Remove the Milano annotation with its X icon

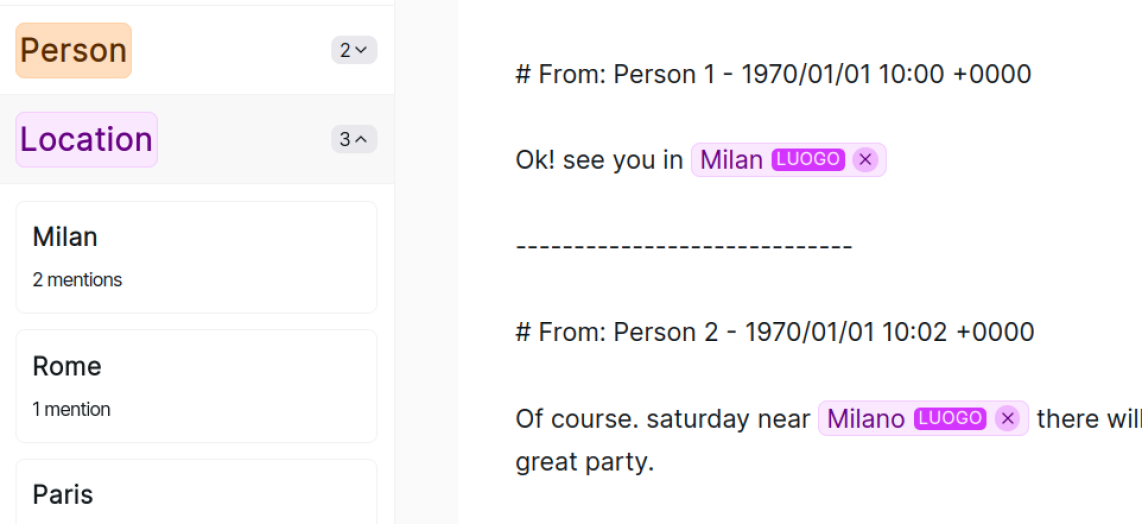1007,419
